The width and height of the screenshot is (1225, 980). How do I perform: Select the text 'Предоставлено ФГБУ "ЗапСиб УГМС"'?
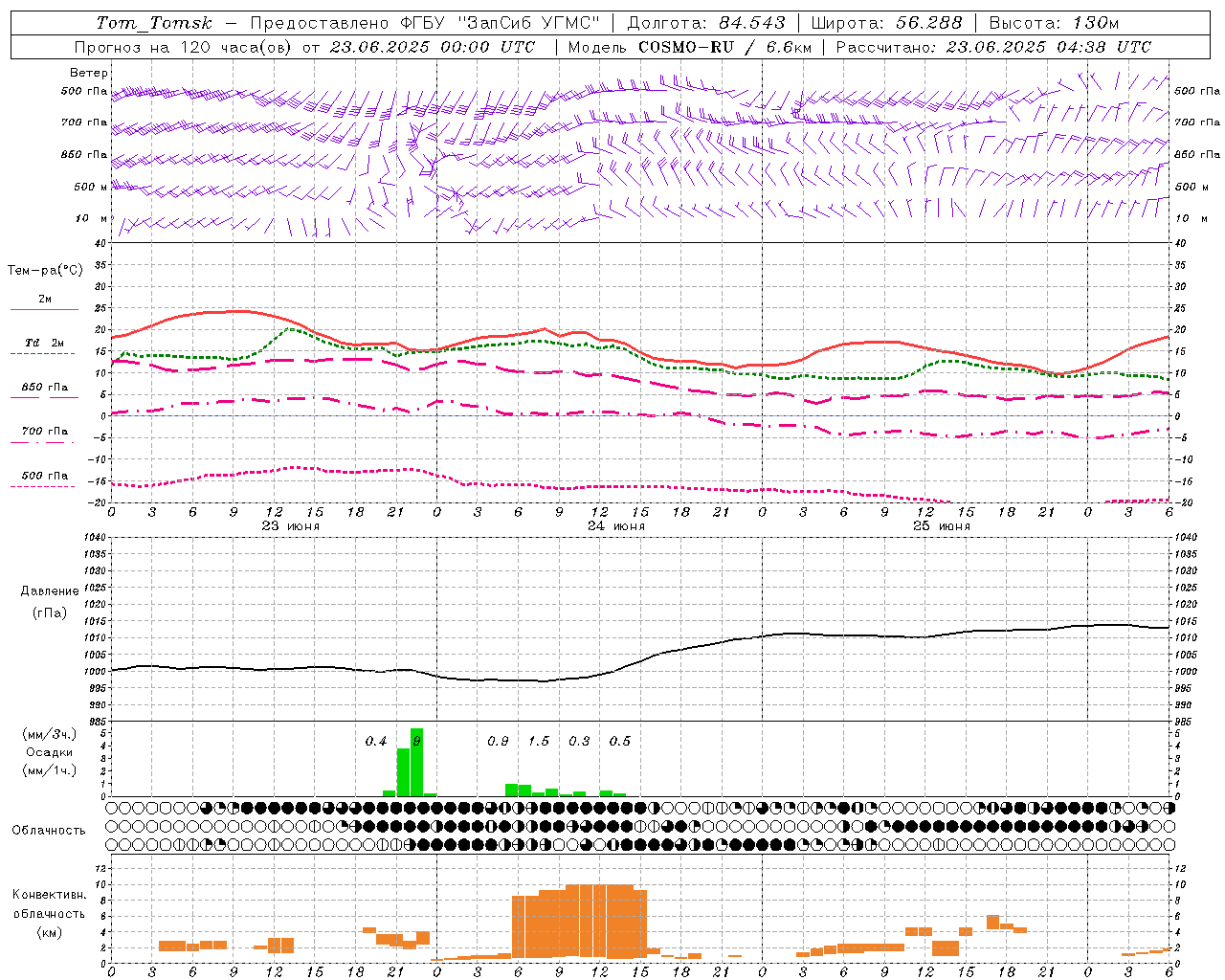tap(425, 23)
